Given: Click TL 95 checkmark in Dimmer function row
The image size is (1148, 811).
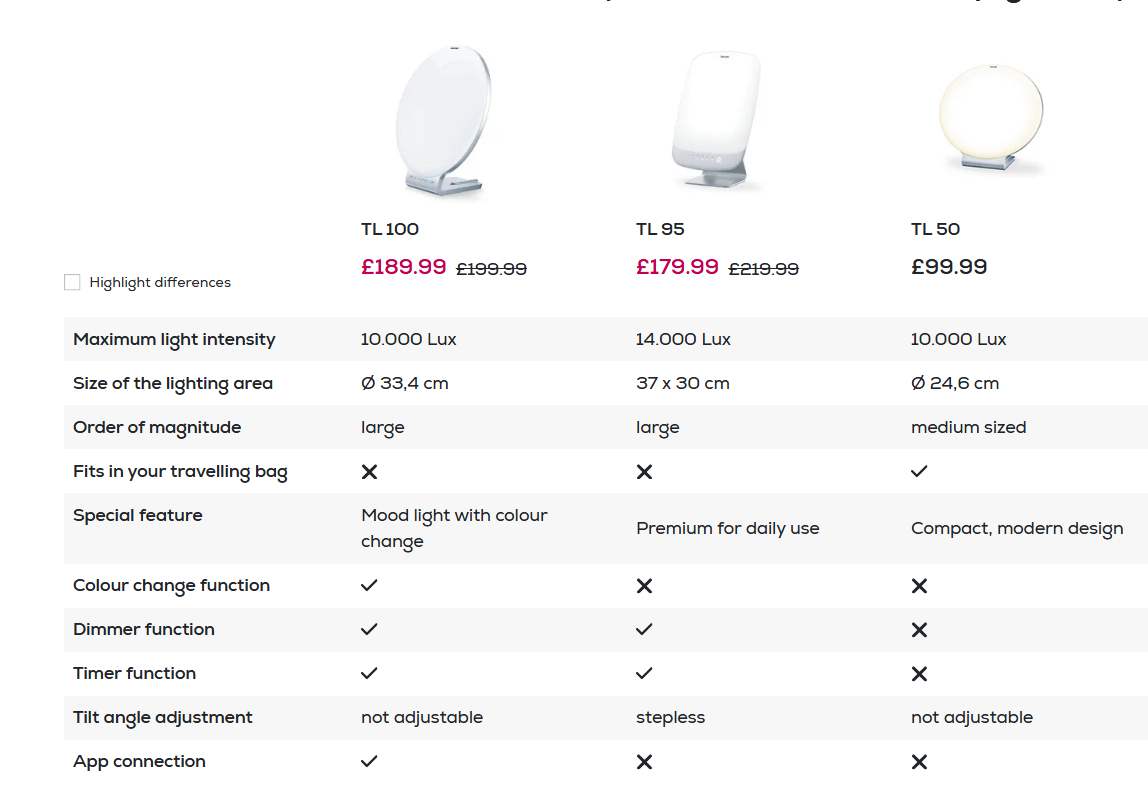Looking at the screenshot, I should [x=644, y=629].
